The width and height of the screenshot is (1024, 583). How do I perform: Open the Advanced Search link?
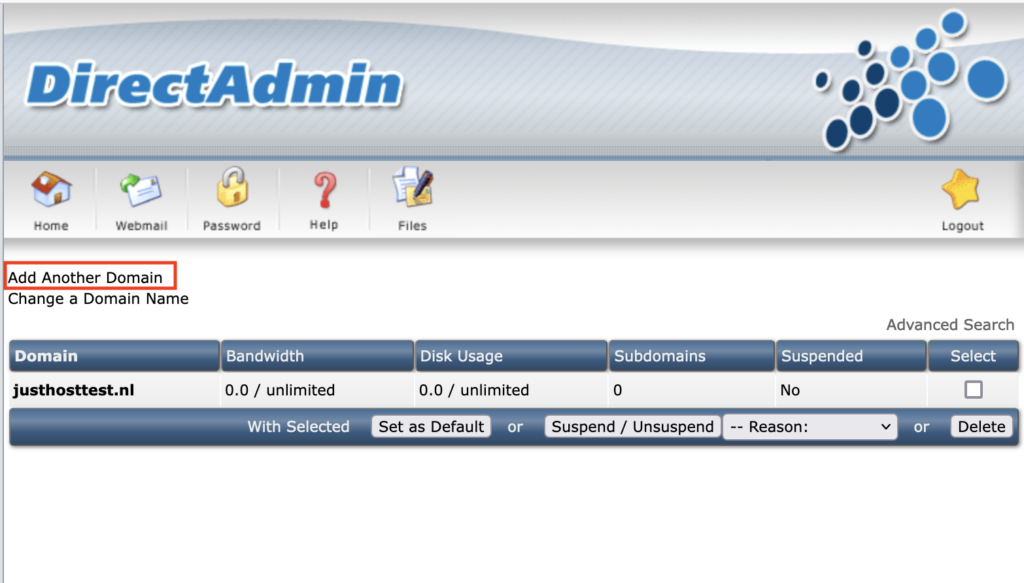[x=950, y=324]
